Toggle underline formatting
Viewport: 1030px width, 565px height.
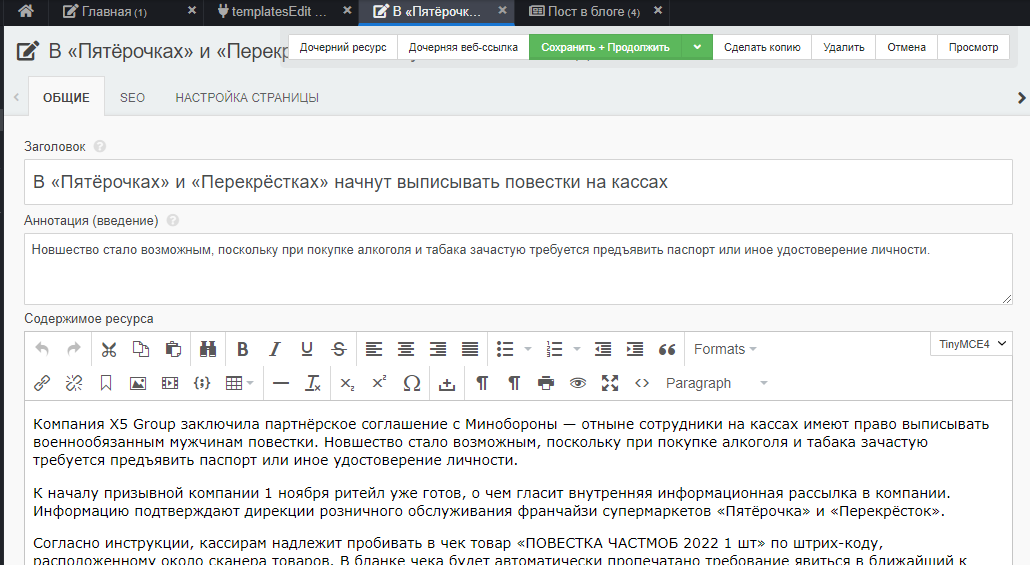click(x=307, y=349)
